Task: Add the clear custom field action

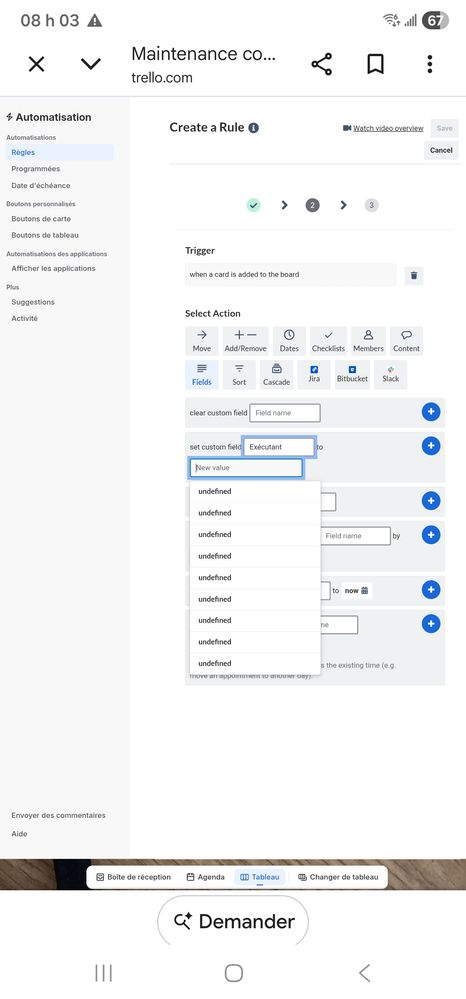Action: [x=431, y=412]
